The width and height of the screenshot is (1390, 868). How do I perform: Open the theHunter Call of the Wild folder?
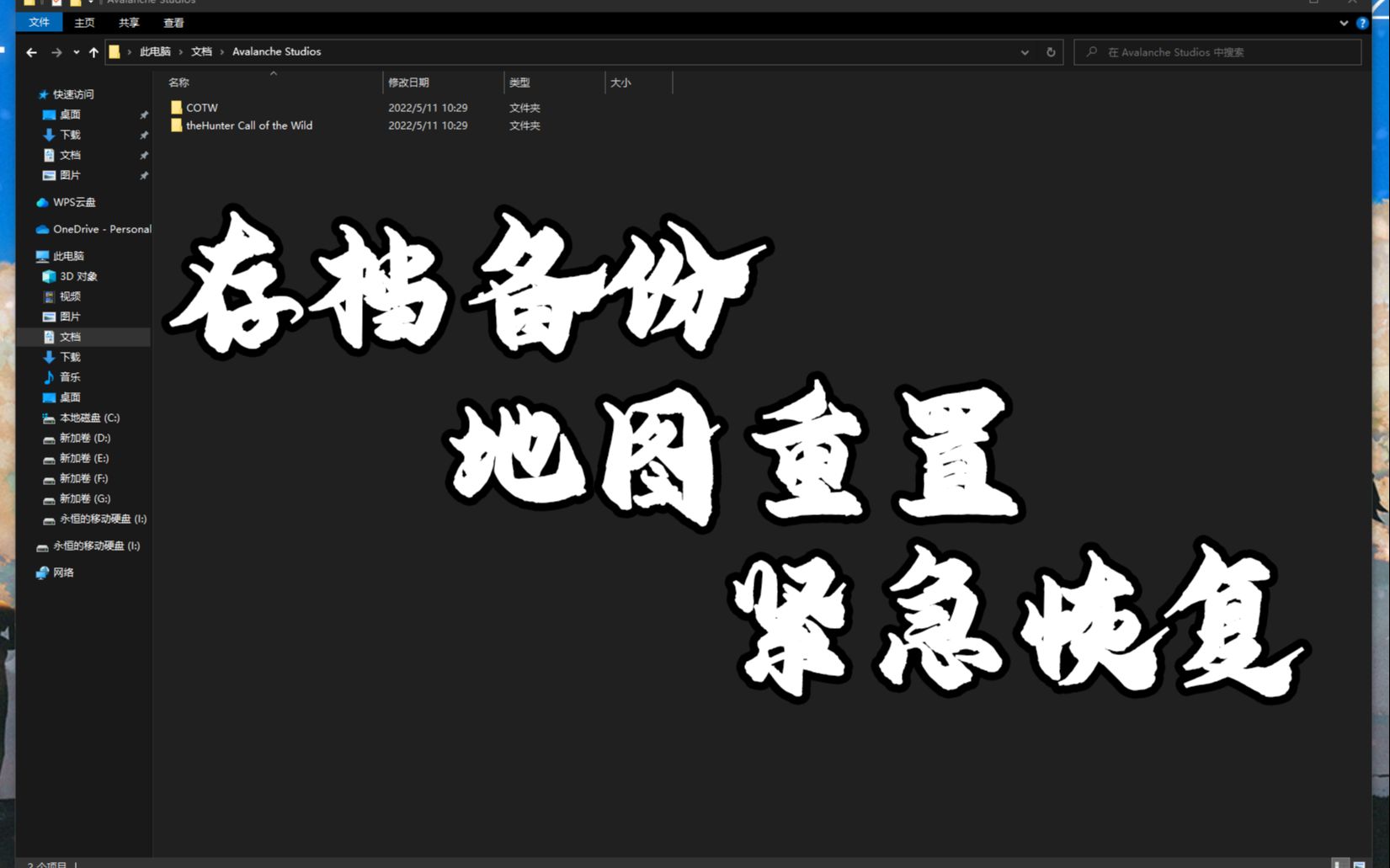pyautogui.click(x=249, y=125)
